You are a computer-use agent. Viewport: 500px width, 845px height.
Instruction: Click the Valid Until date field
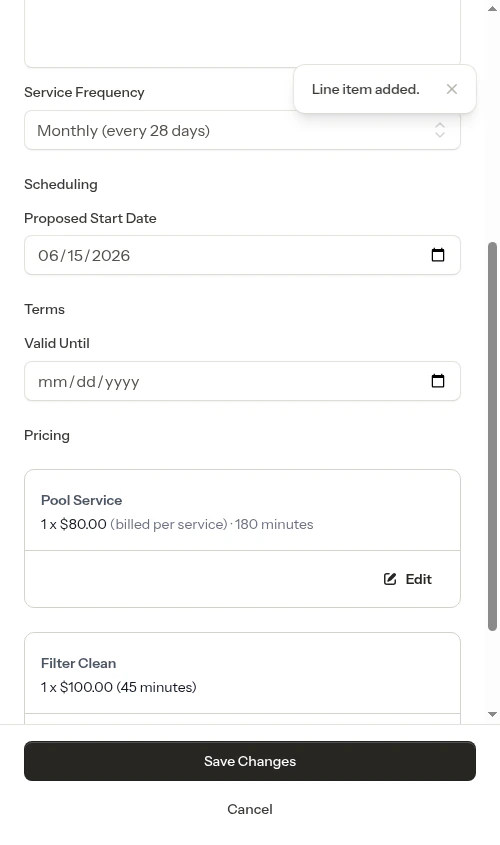tap(242, 381)
